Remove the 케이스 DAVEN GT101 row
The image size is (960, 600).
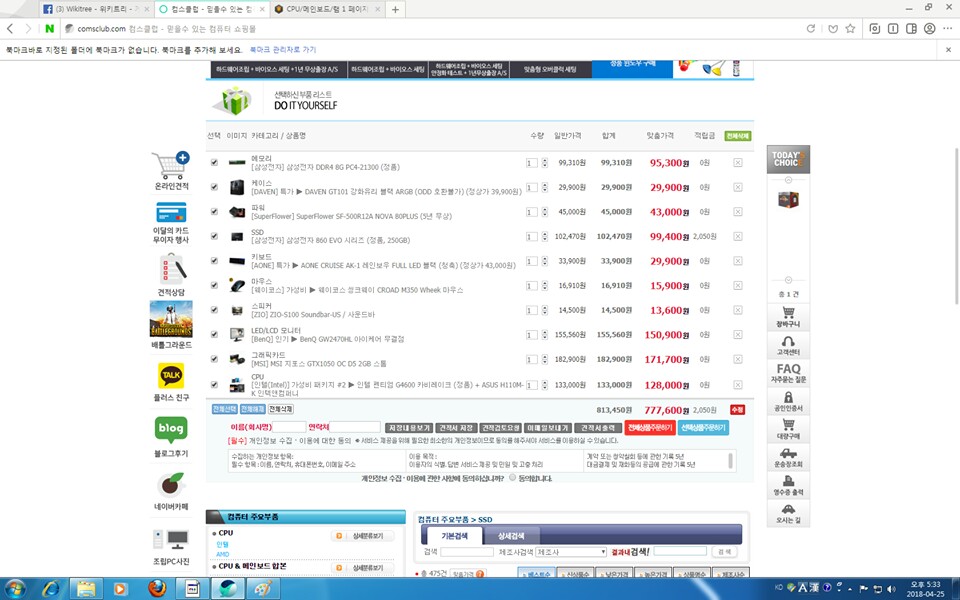point(738,187)
